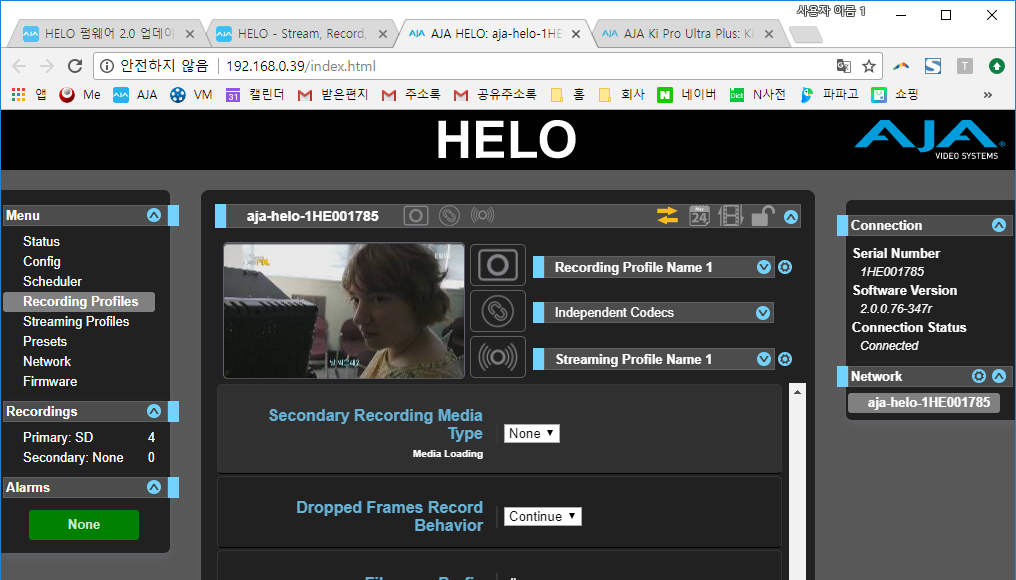1016x580 pixels.
Task: Open Secondary Recording Media Type dropdown
Action: pyautogui.click(x=531, y=434)
